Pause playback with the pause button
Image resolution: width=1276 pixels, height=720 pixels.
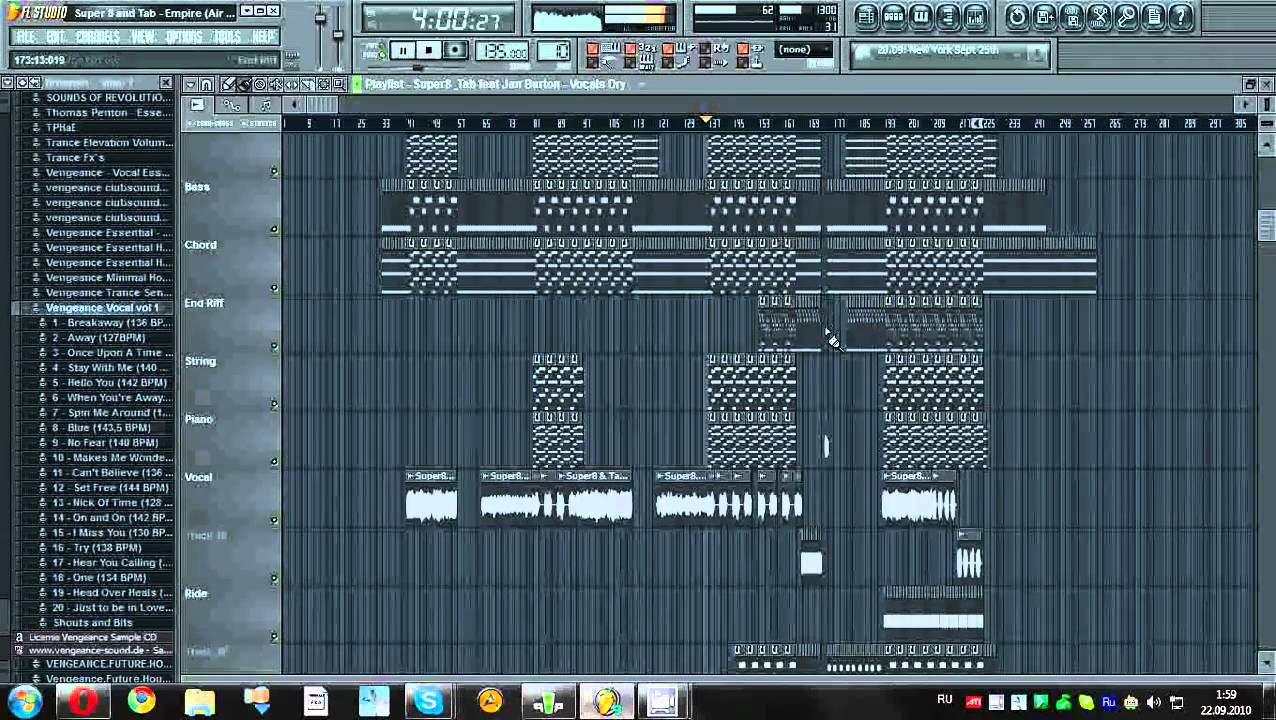pos(403,51)
